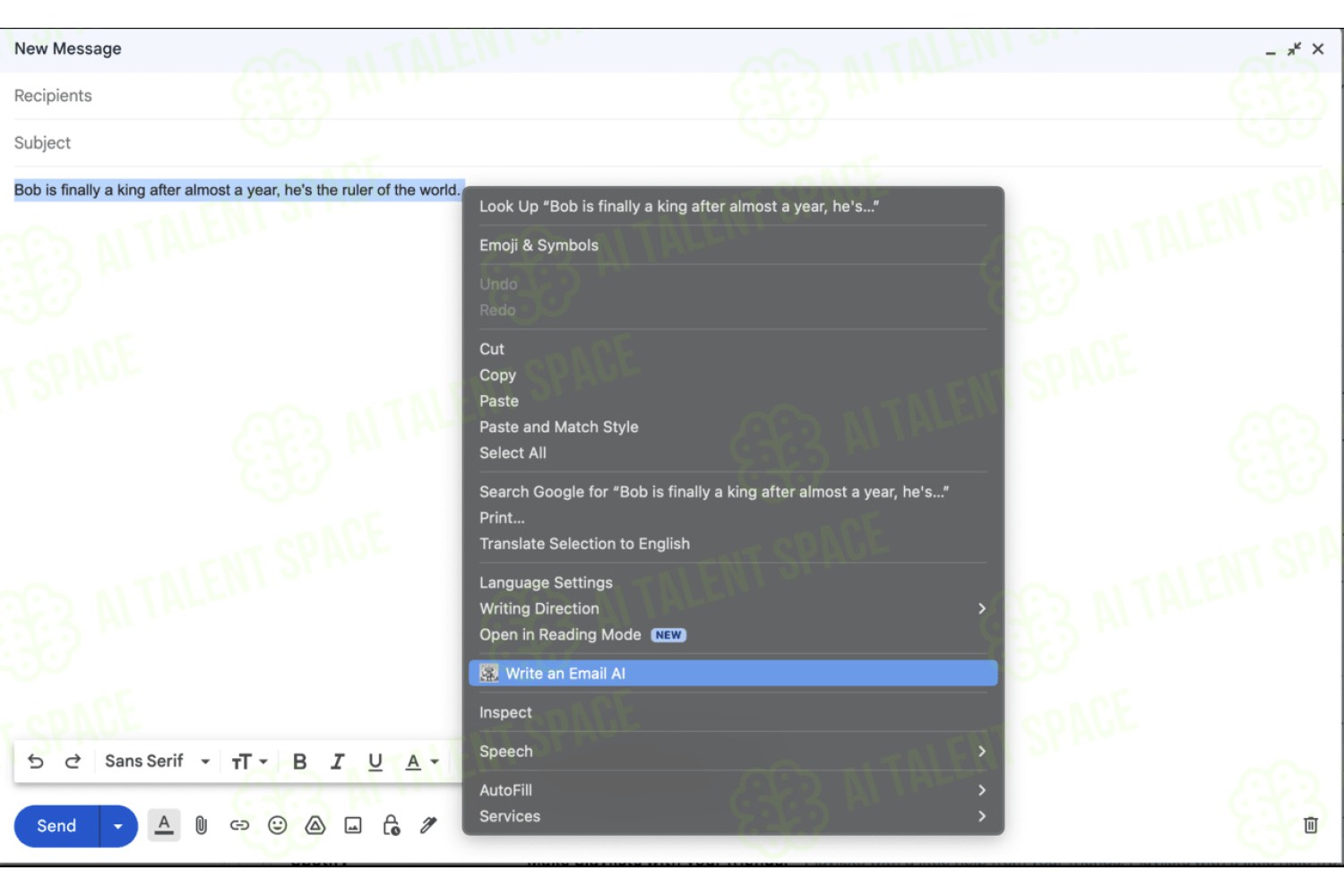Click the redo arrow in formatting toolbar
This screenshot has width=1344, height=896.
click(73, 762)
